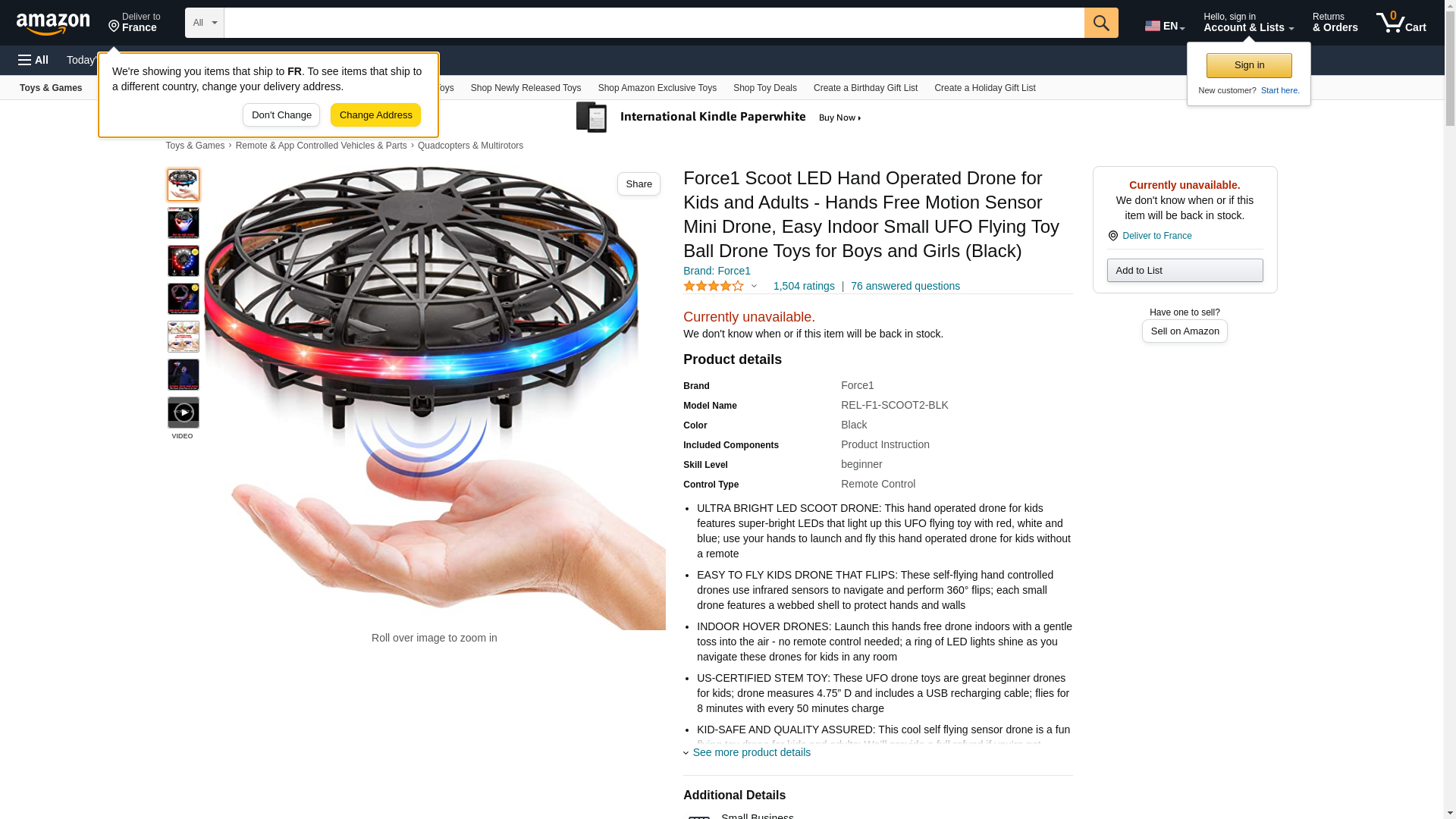Open the All hamburger menu
Screen dimensions: 1456x819
tap(33, 60)
